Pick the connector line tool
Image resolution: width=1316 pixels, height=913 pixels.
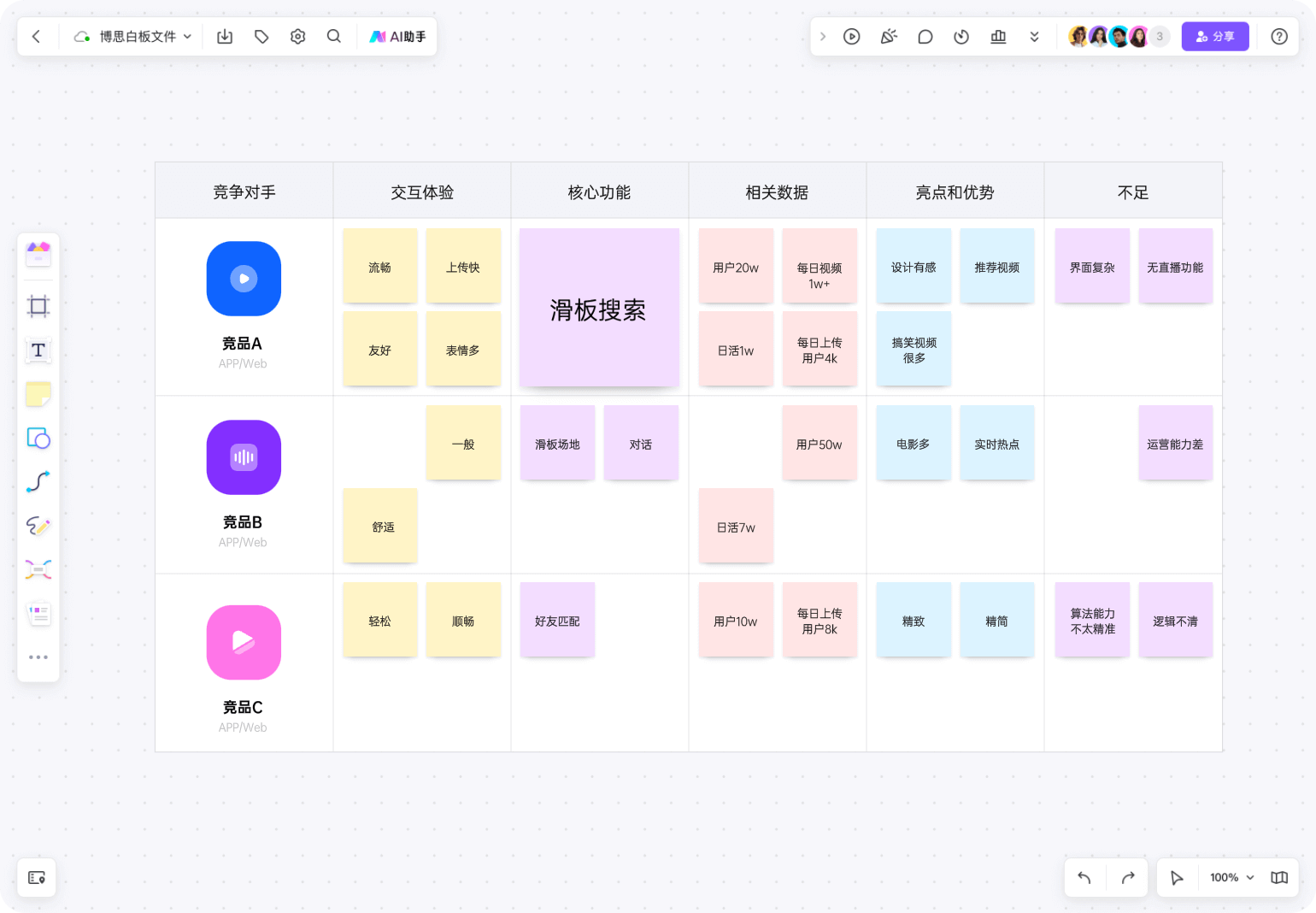coord(38,482)
